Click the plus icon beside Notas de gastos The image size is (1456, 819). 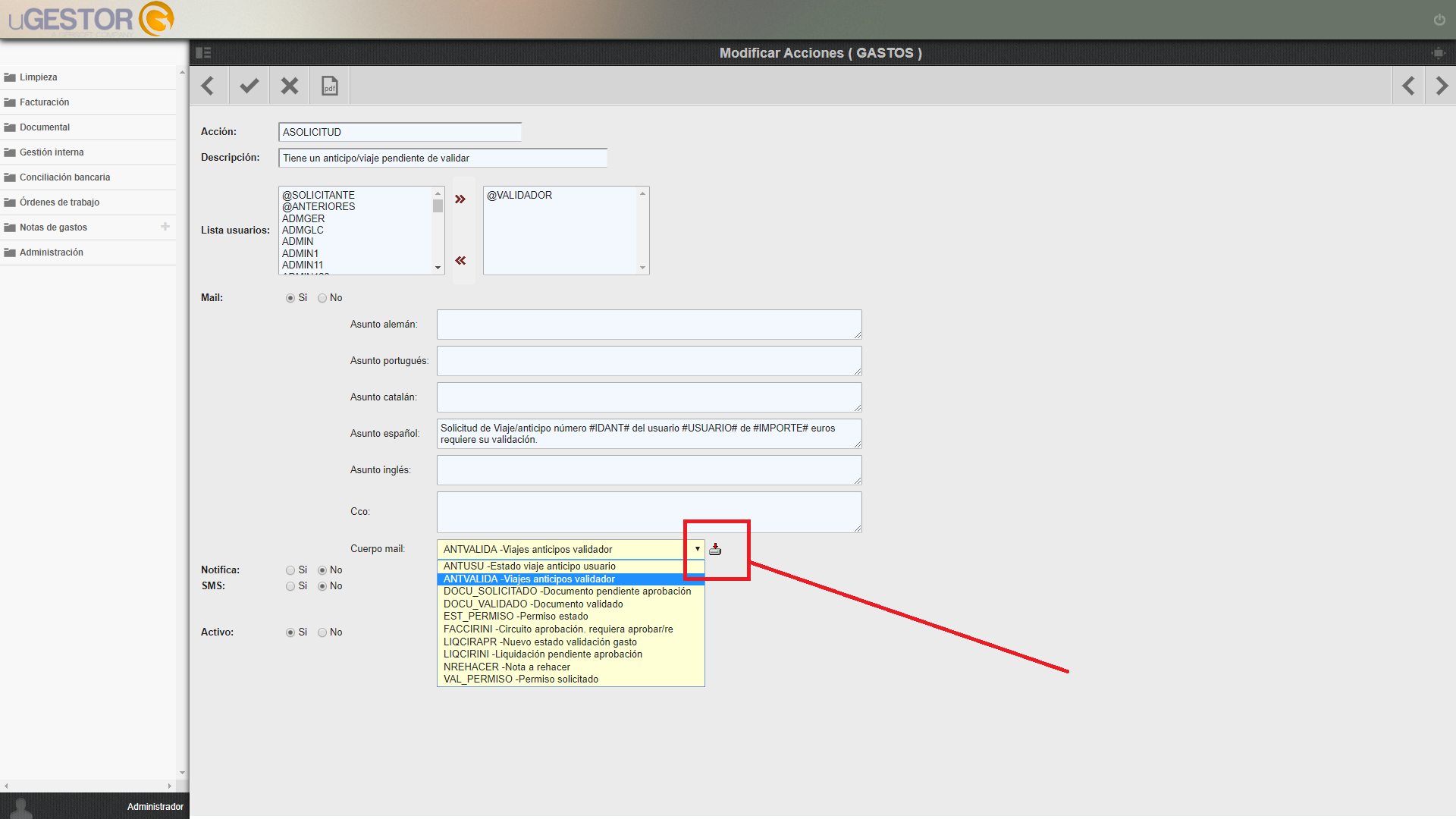165,227
